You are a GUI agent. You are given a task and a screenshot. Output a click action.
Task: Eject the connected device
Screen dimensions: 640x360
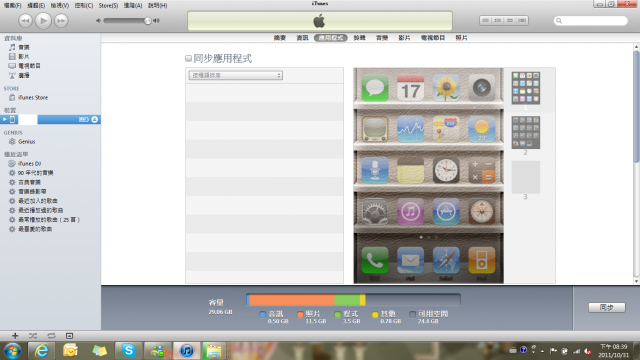tap(95, 119)
